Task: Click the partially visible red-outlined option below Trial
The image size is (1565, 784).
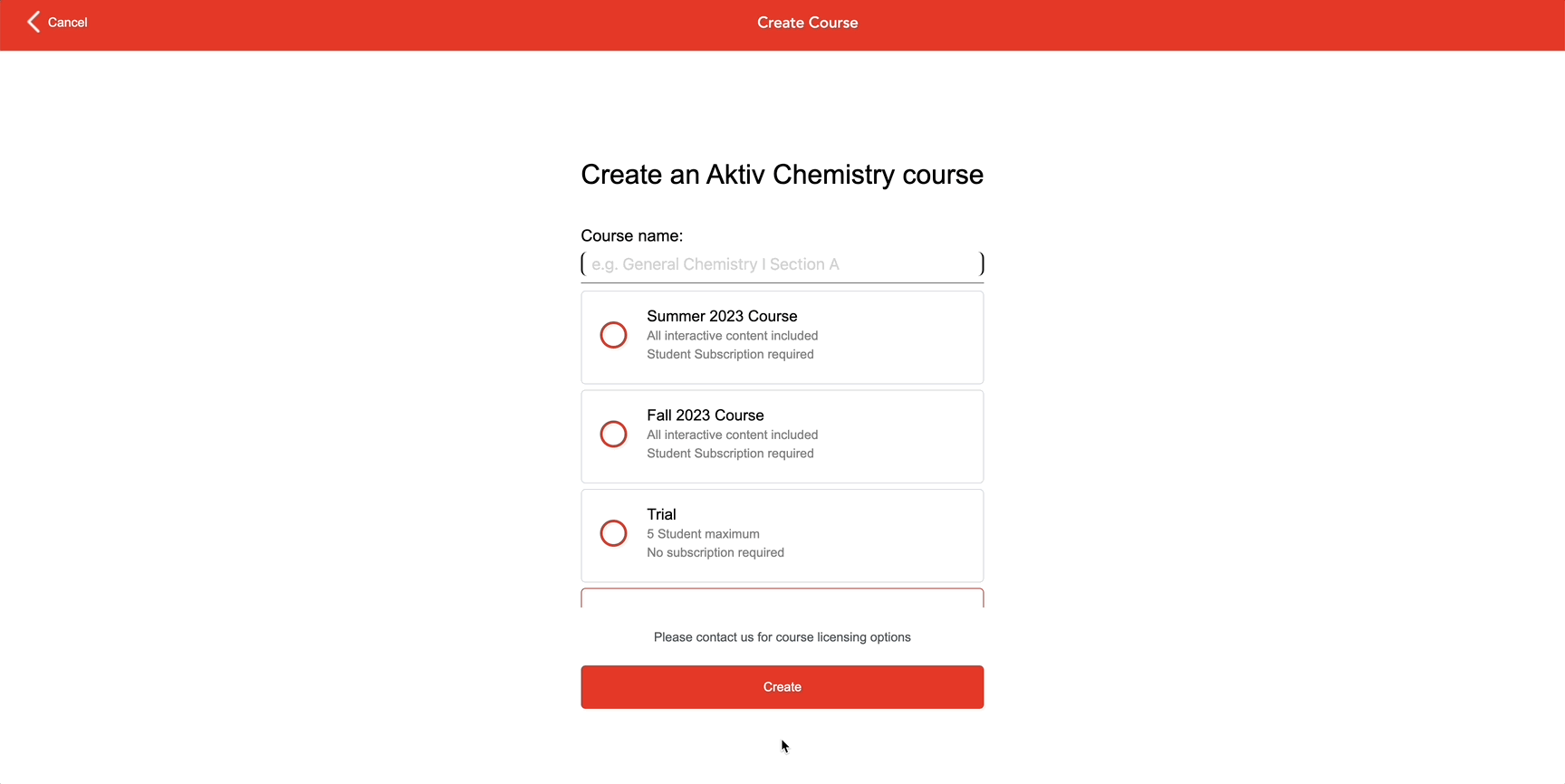Action: pyautogui.click(x=782, y=599)
